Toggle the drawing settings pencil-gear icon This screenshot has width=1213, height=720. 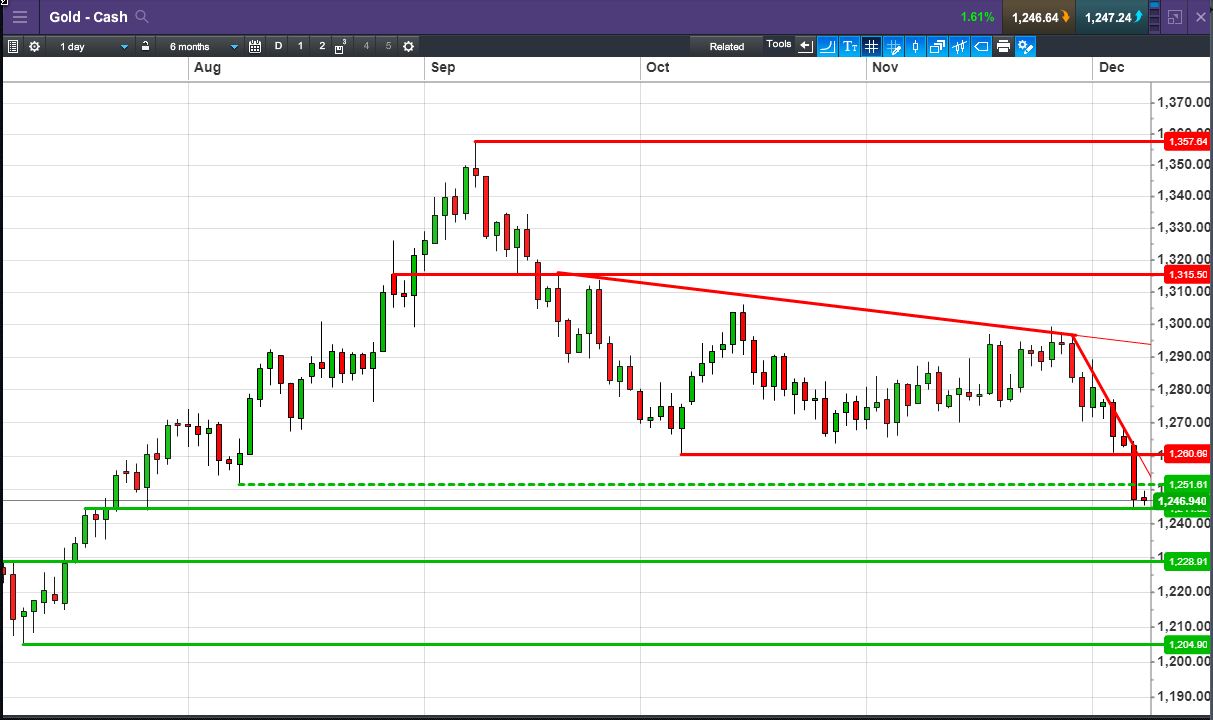(1025, 46)
